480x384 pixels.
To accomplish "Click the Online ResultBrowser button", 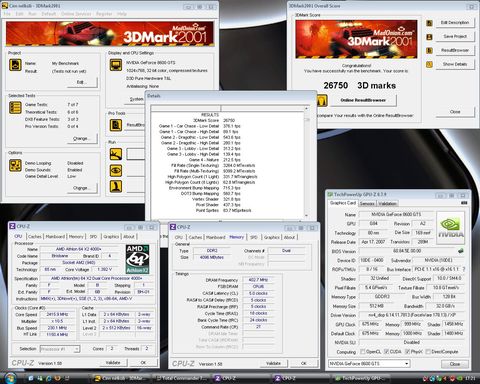I will click(x=363, y=100).
